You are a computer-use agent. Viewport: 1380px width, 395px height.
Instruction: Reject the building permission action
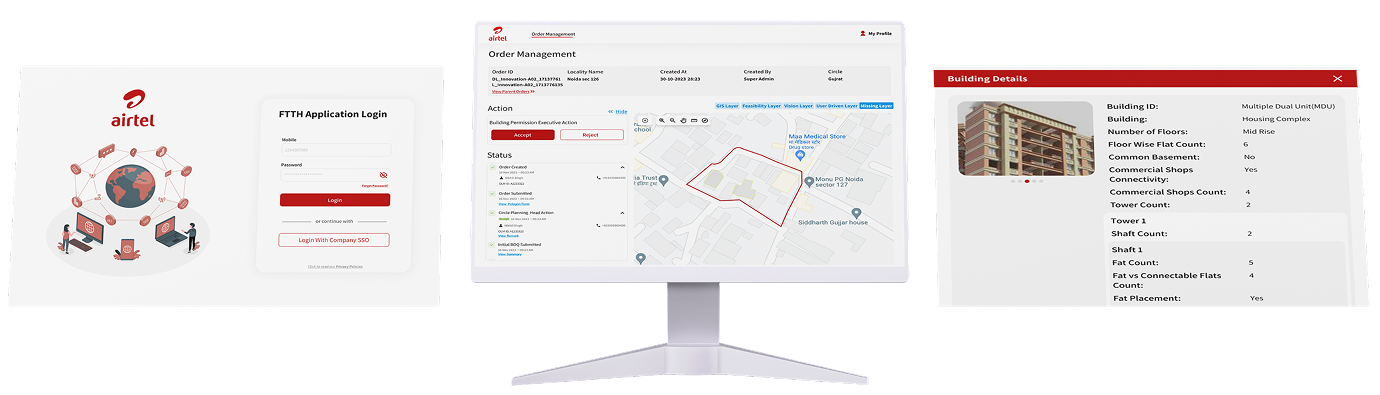tap(591, 135)
